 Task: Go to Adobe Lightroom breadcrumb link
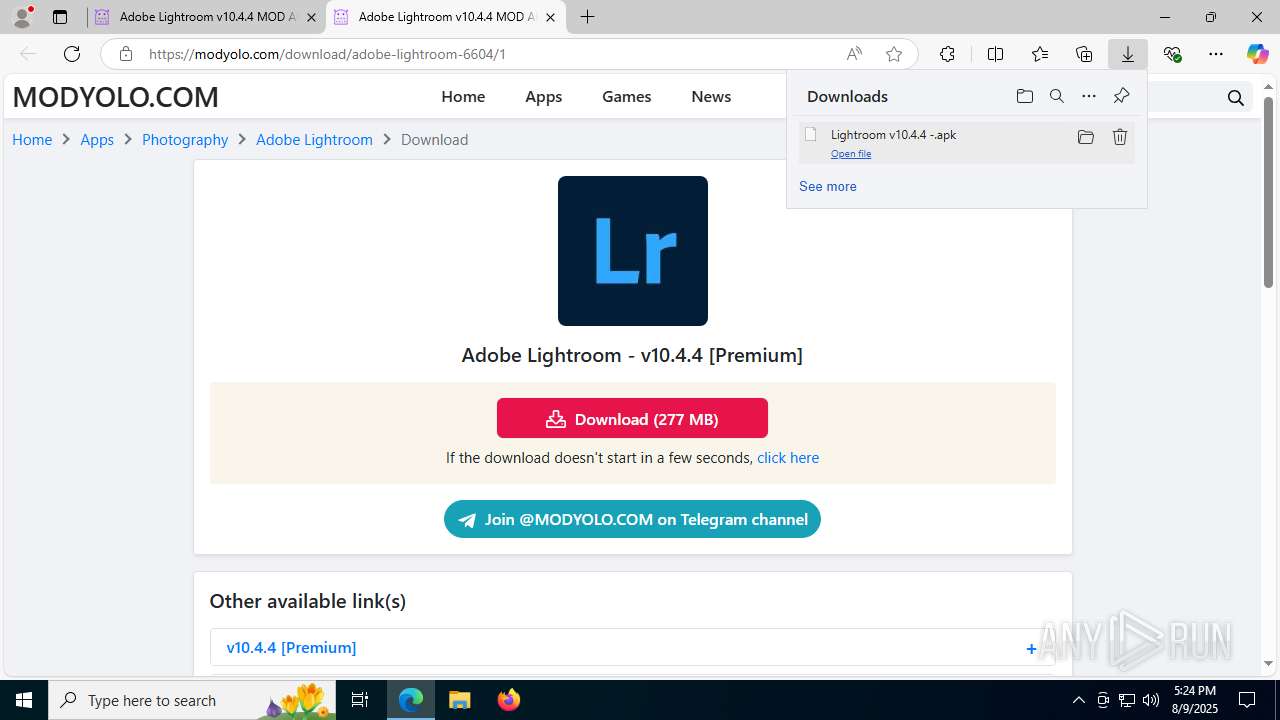click(x=314, y=139)
